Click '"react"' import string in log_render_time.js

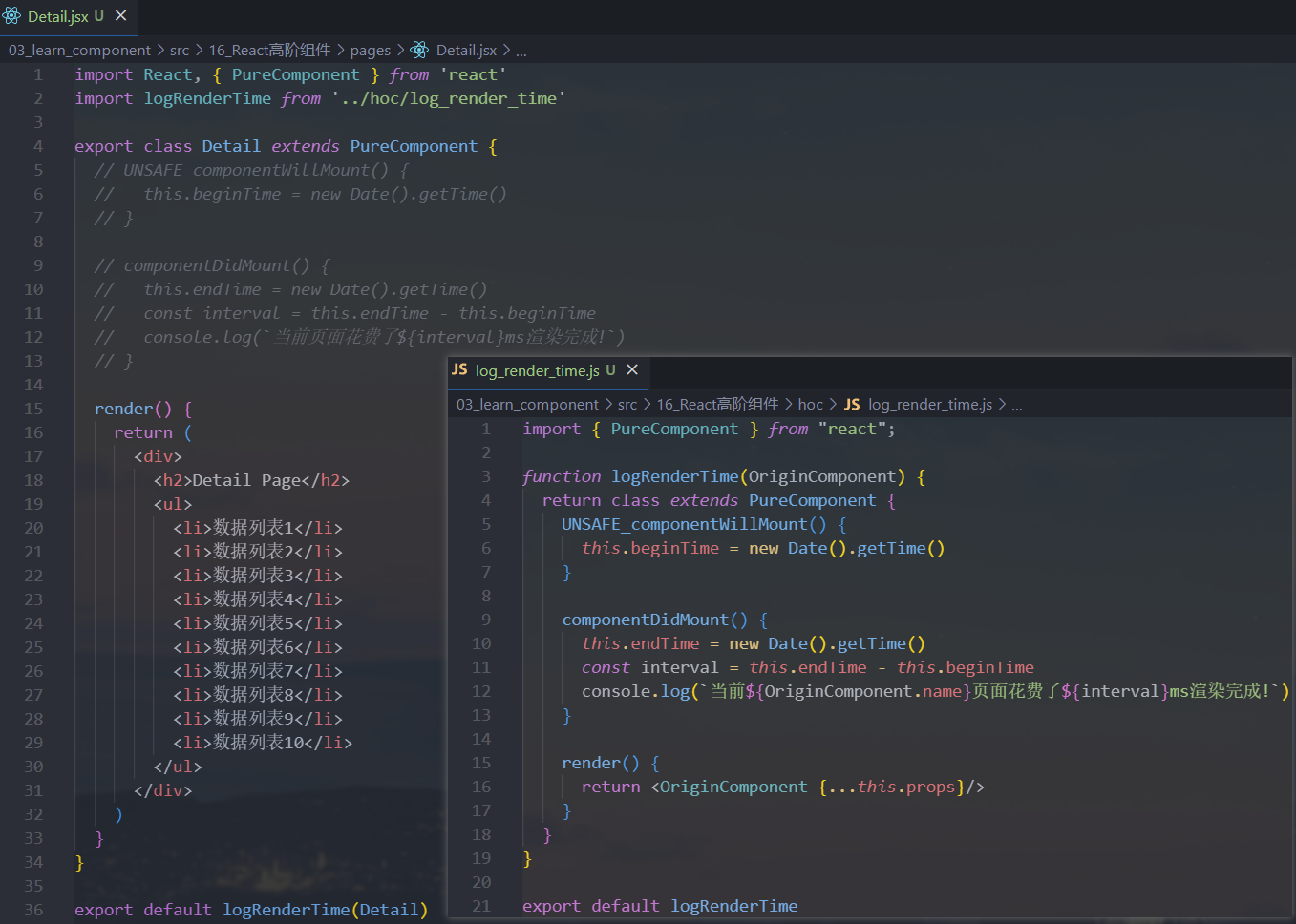point(852,429)
